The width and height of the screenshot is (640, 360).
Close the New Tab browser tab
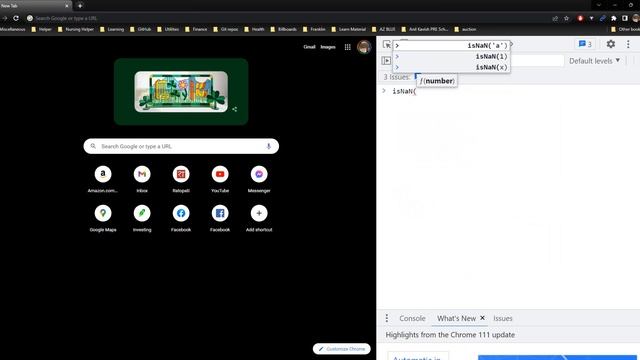[x=67, y=6]
